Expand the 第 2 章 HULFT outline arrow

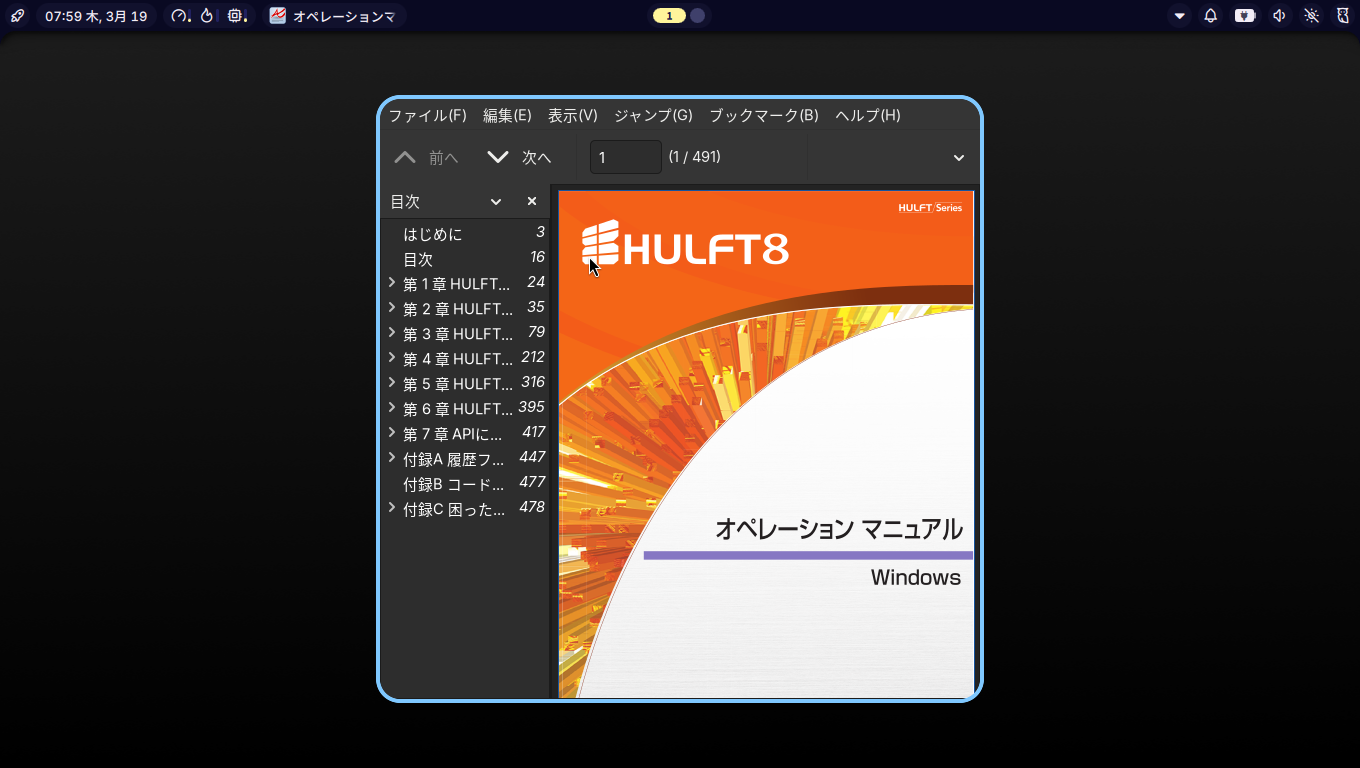point(392,308)
